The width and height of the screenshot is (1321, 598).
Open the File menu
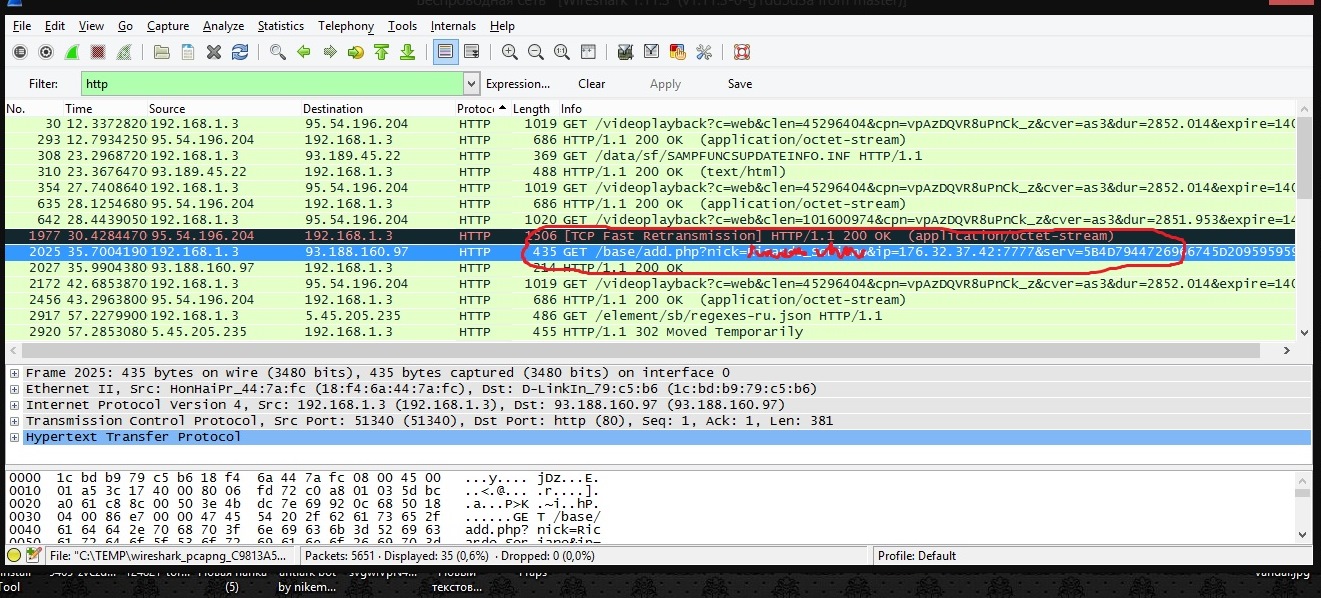[x=22, y=26]
